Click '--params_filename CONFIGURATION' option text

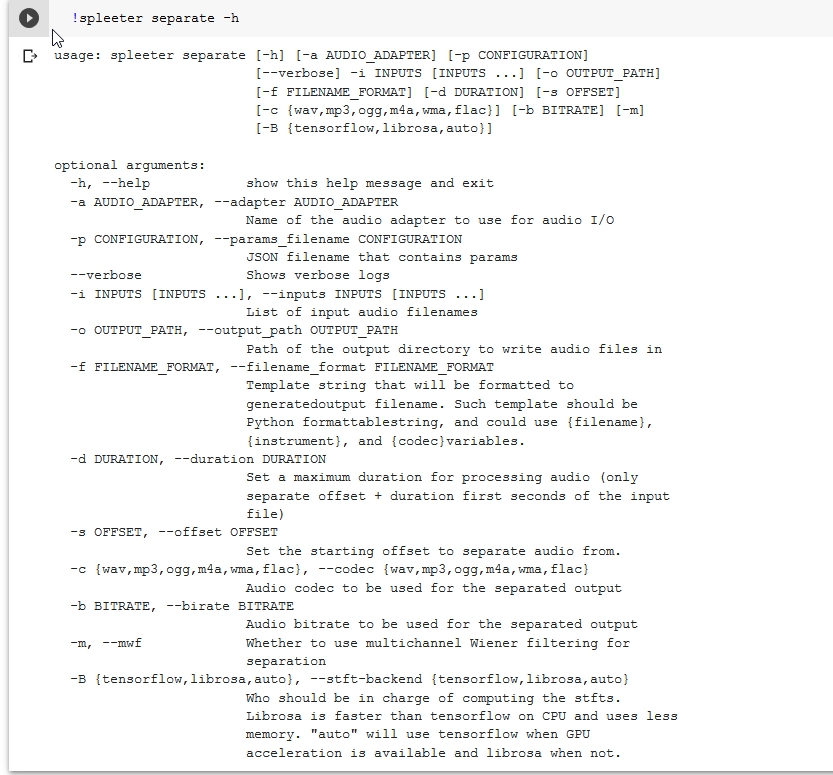(x=338, y=239)
